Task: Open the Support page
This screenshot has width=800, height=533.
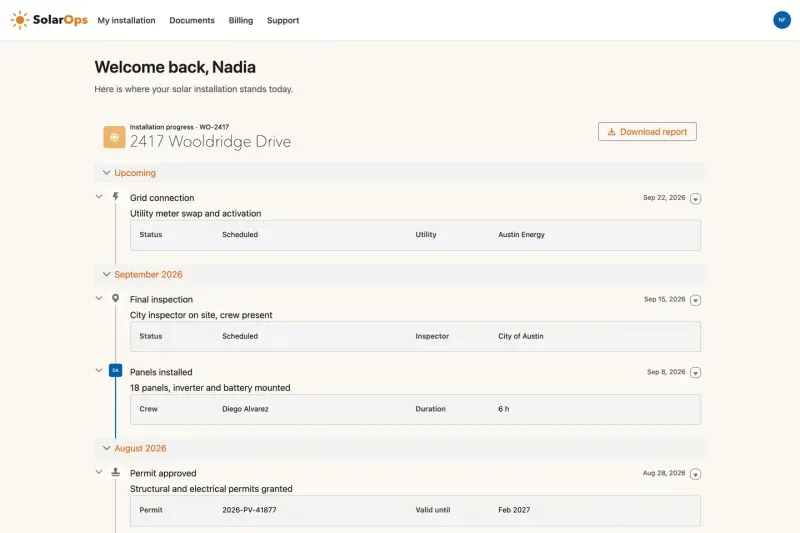Action: click(x=283, y=20)
